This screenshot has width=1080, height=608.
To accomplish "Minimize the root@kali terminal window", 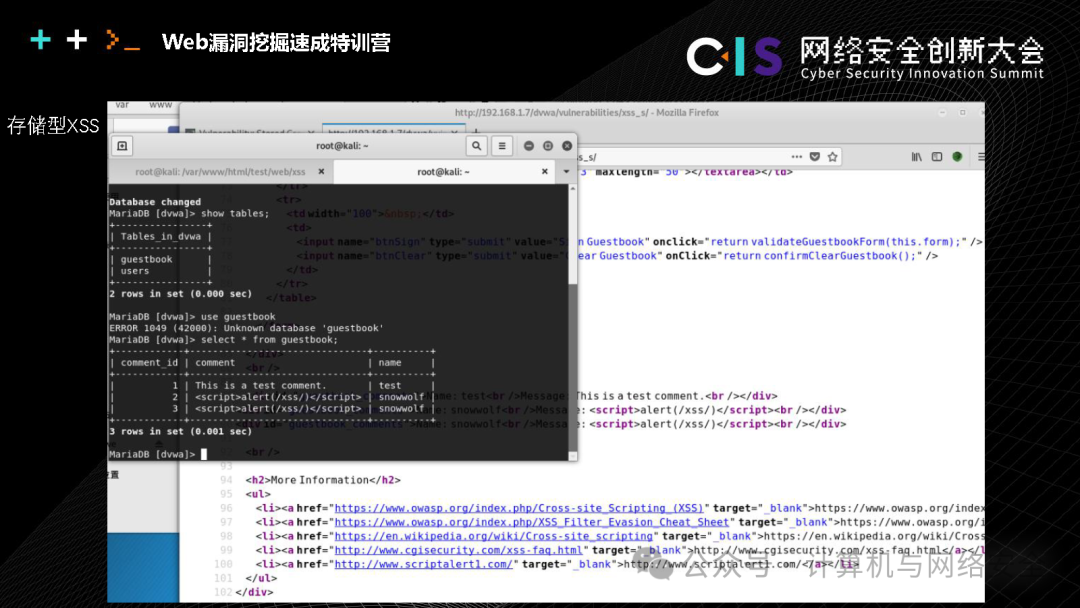I will point(529,146).
